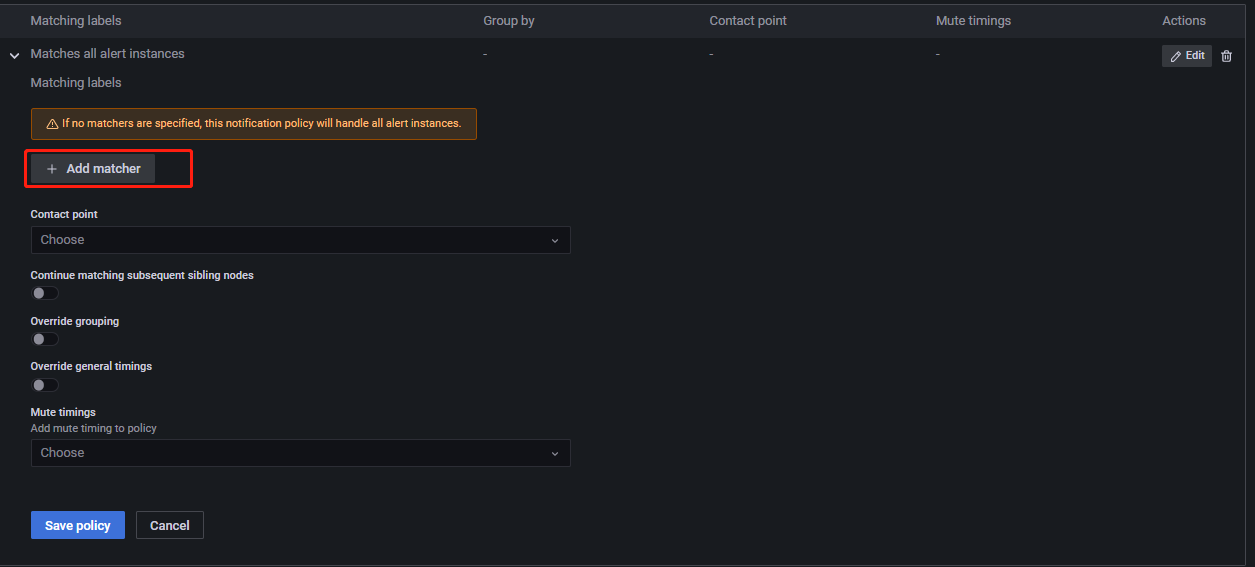
Task: Enable Continue matching subsequent sibling nodes
Action: pyautogui.click(x=45, y=293)
